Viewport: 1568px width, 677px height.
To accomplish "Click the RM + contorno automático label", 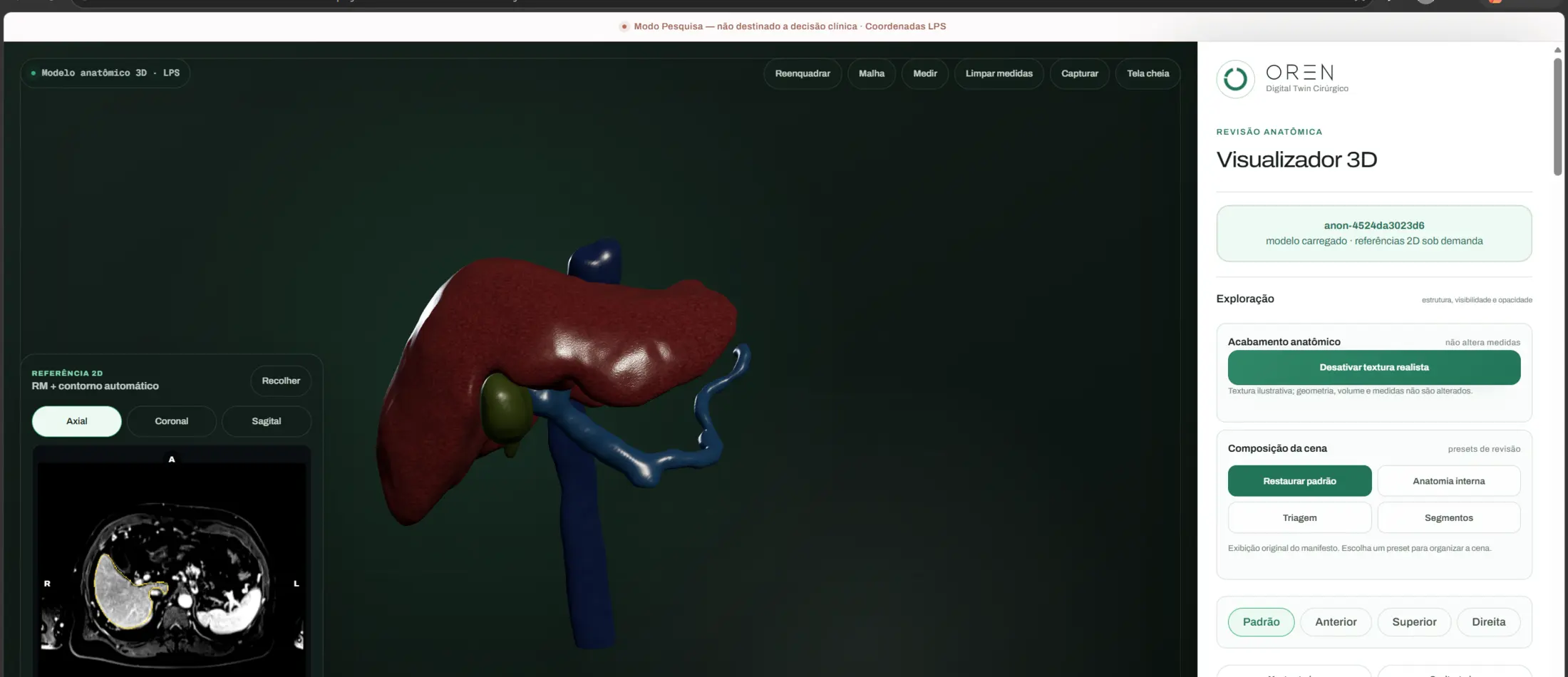I will (x=95, y=386).
